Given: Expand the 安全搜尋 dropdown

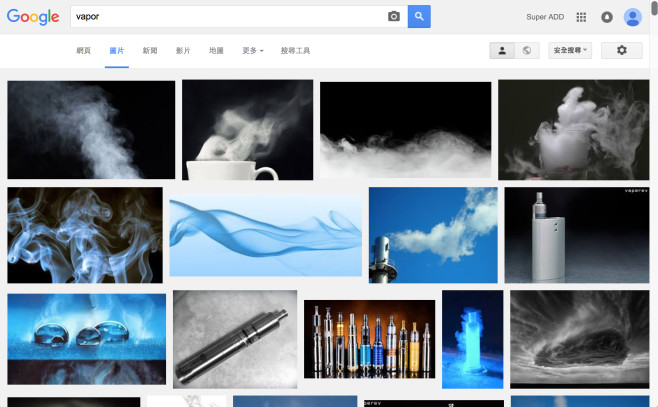Looking at the screenshot, I should pyautogui.click(x=570, y=50).
